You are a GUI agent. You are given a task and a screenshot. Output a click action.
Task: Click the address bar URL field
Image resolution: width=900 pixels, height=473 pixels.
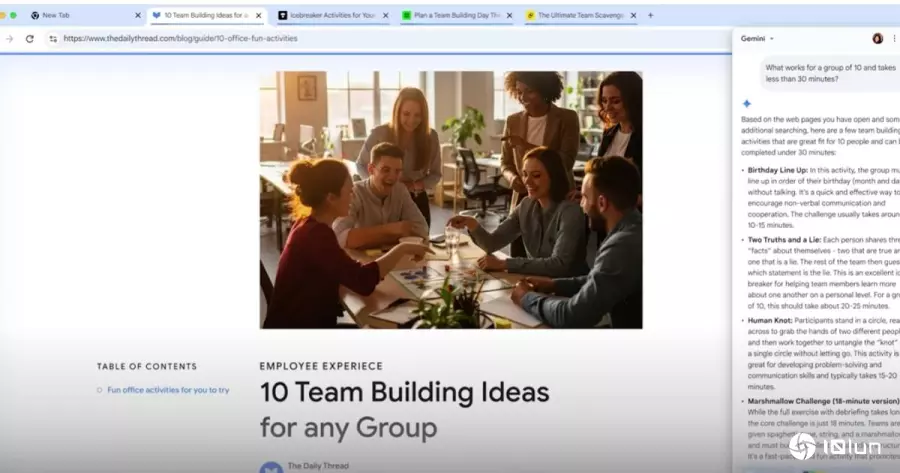[300, 38]
